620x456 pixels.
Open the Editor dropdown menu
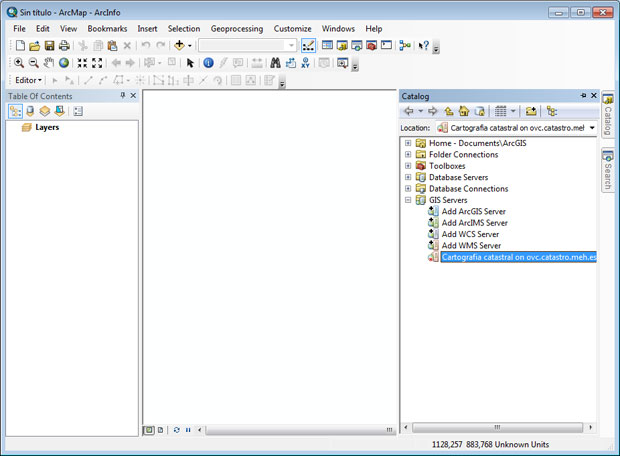[x=28, y=80]
